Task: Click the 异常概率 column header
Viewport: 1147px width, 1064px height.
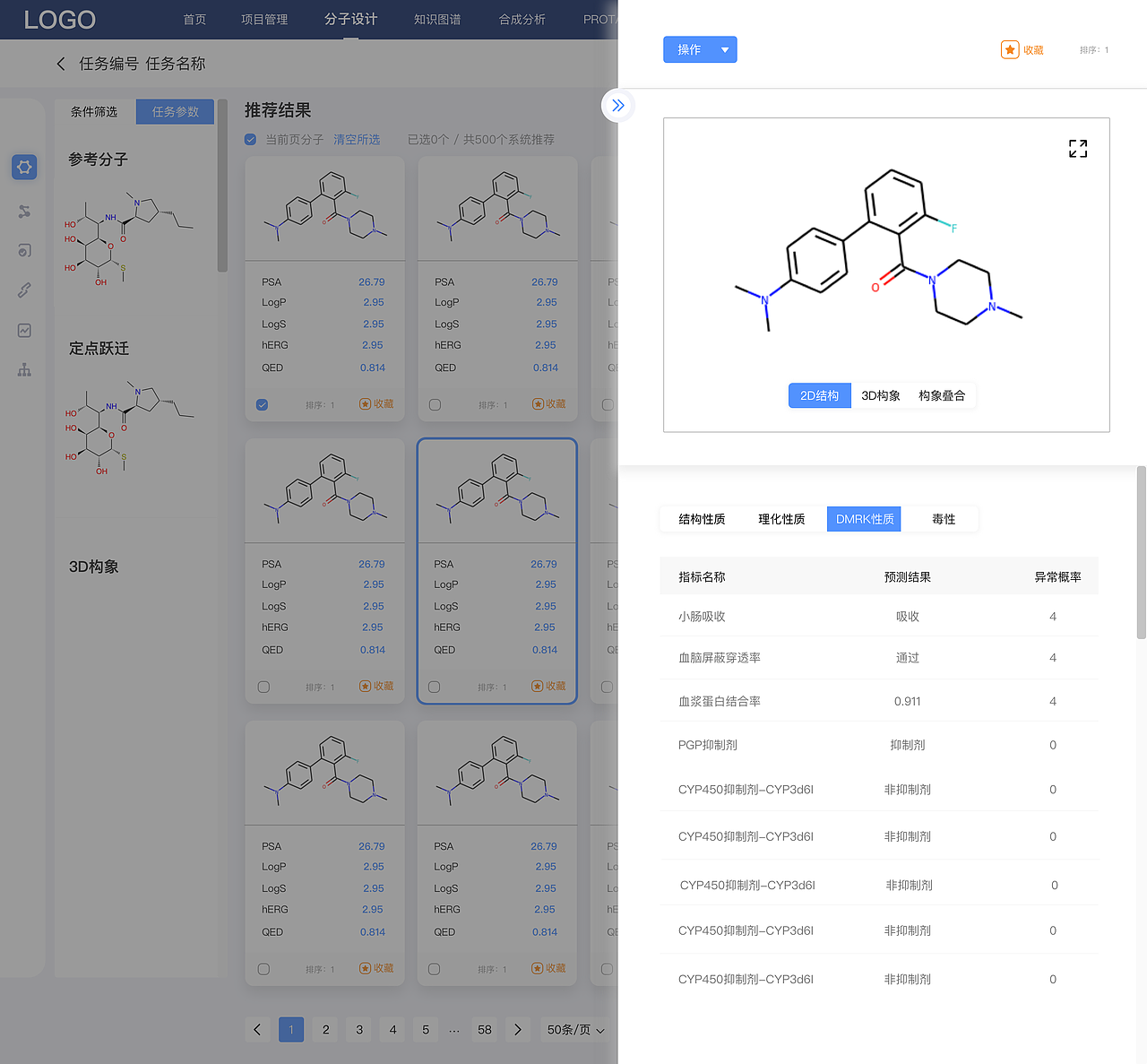Action: point(1057,577)
